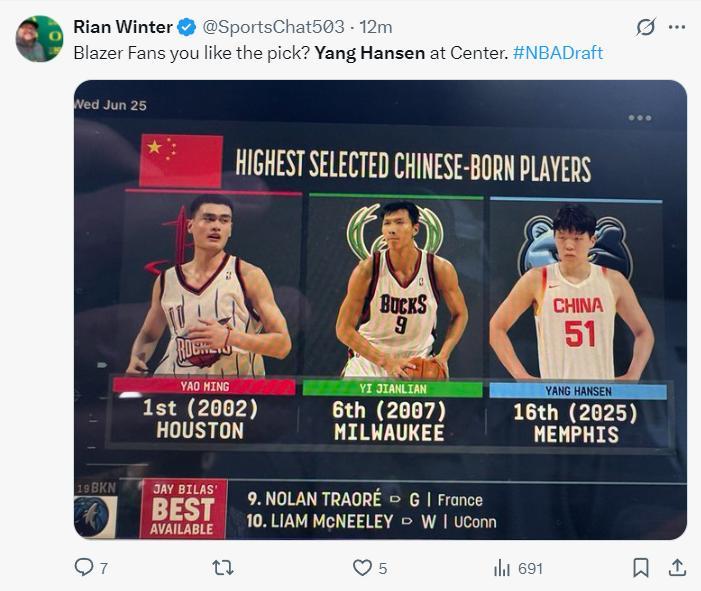
Task: Open the #NBADraft hashtag
Action: [x=558, y=52]
